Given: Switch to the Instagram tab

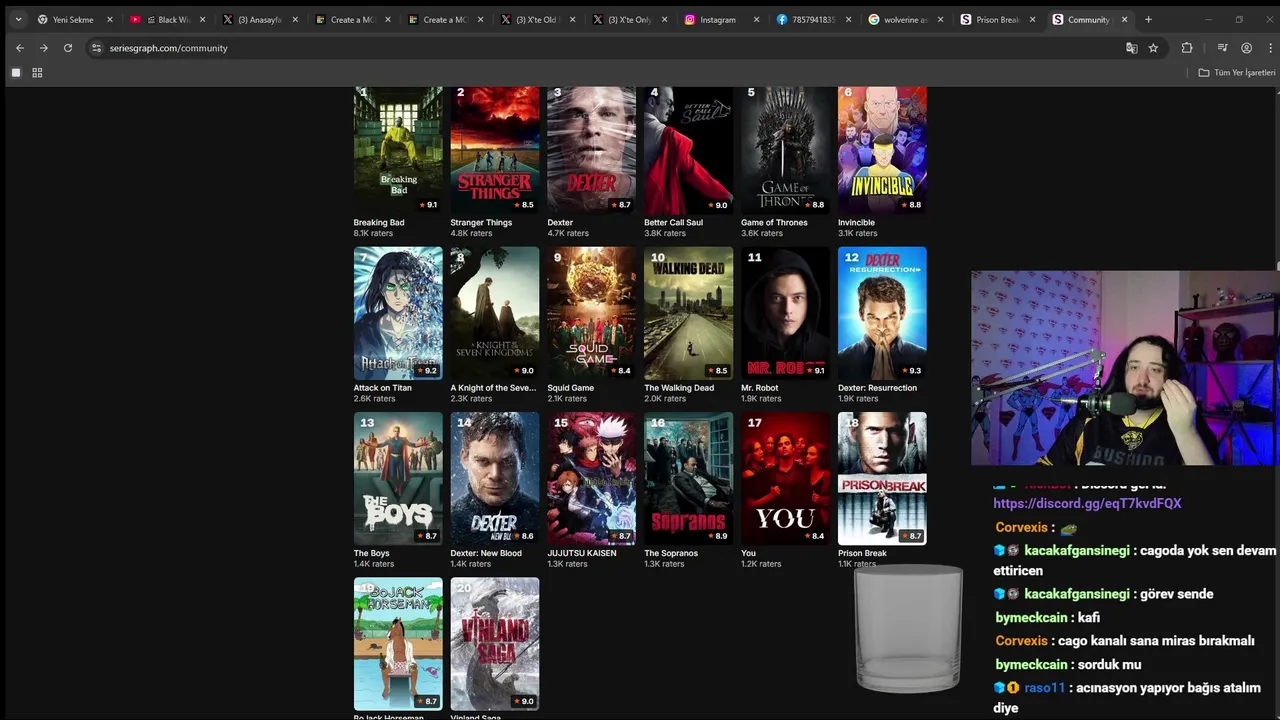Looking at the screenshot, I should click(719, 19).
